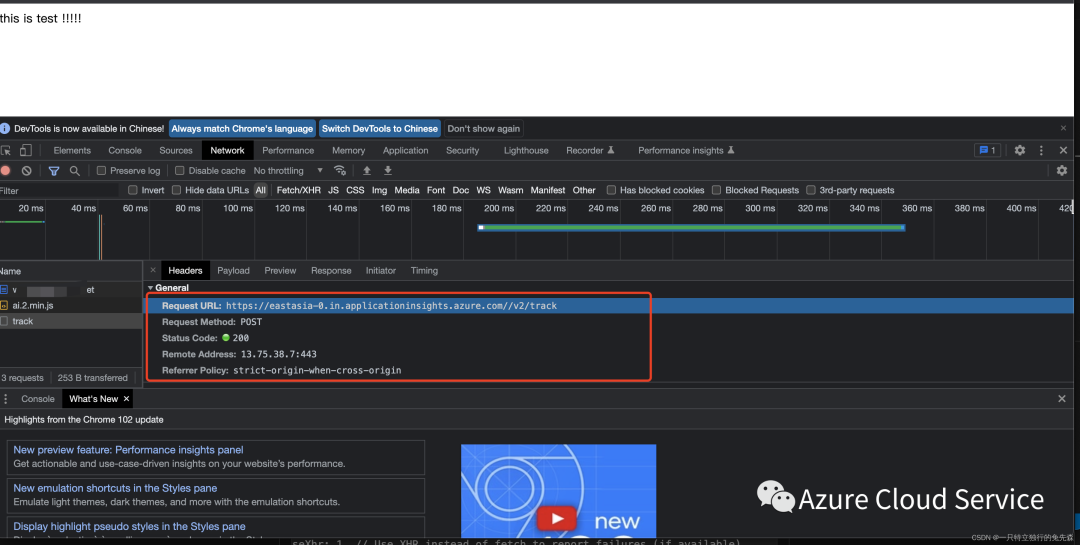Screen dimensions: 1080x545
Task: Select the Timing request tab
Action: click(424, 271)
